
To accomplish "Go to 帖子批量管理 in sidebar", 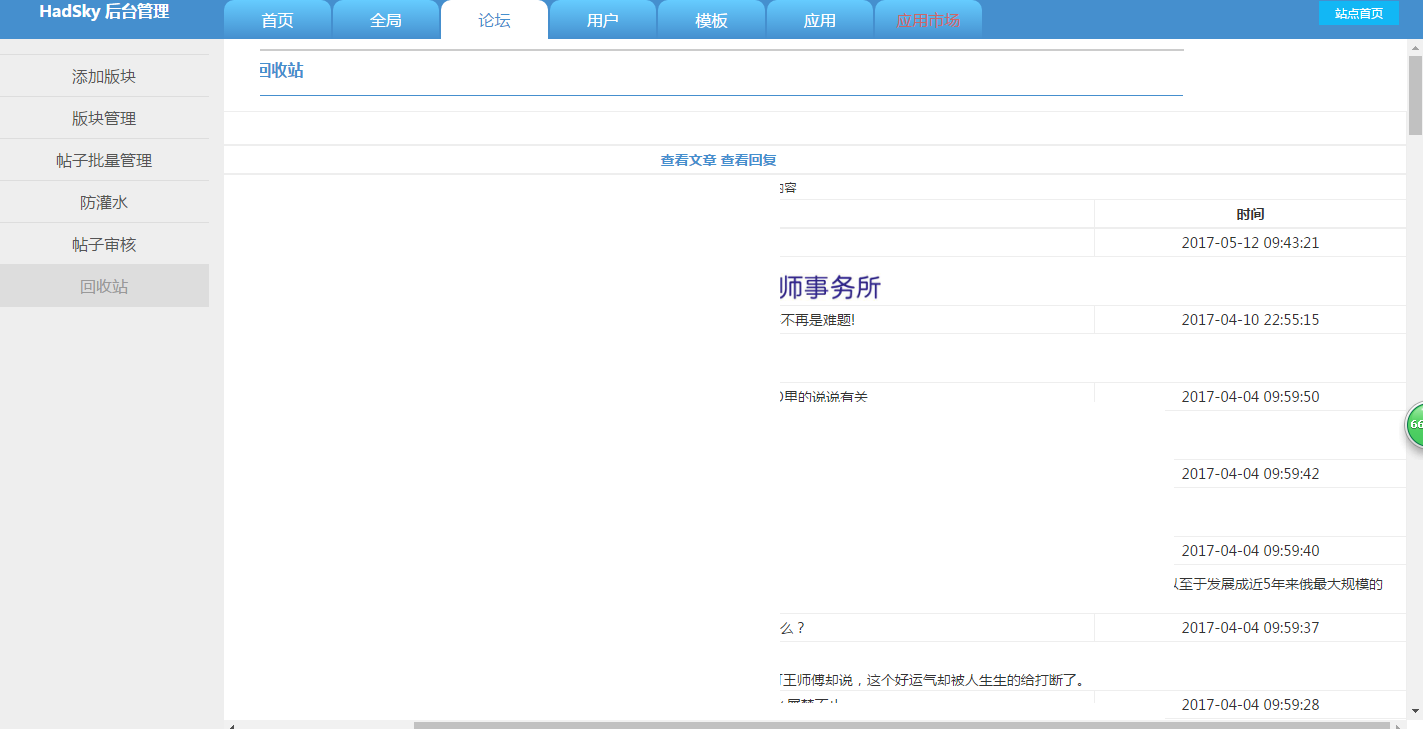I will 104,160.
